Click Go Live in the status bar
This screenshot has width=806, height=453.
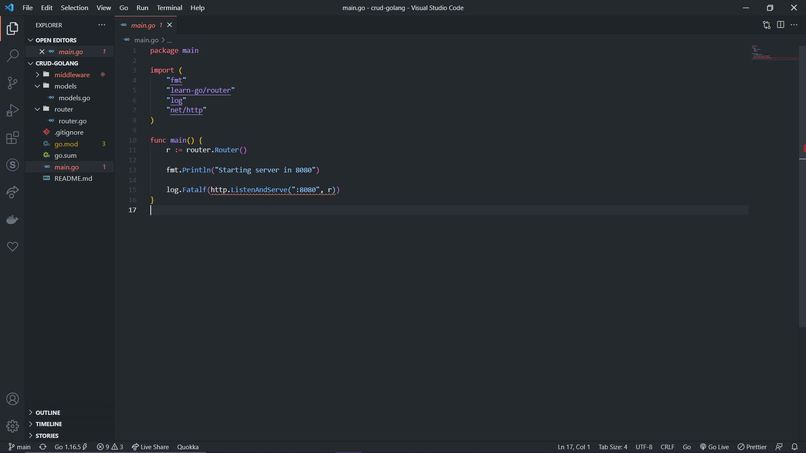714,447
